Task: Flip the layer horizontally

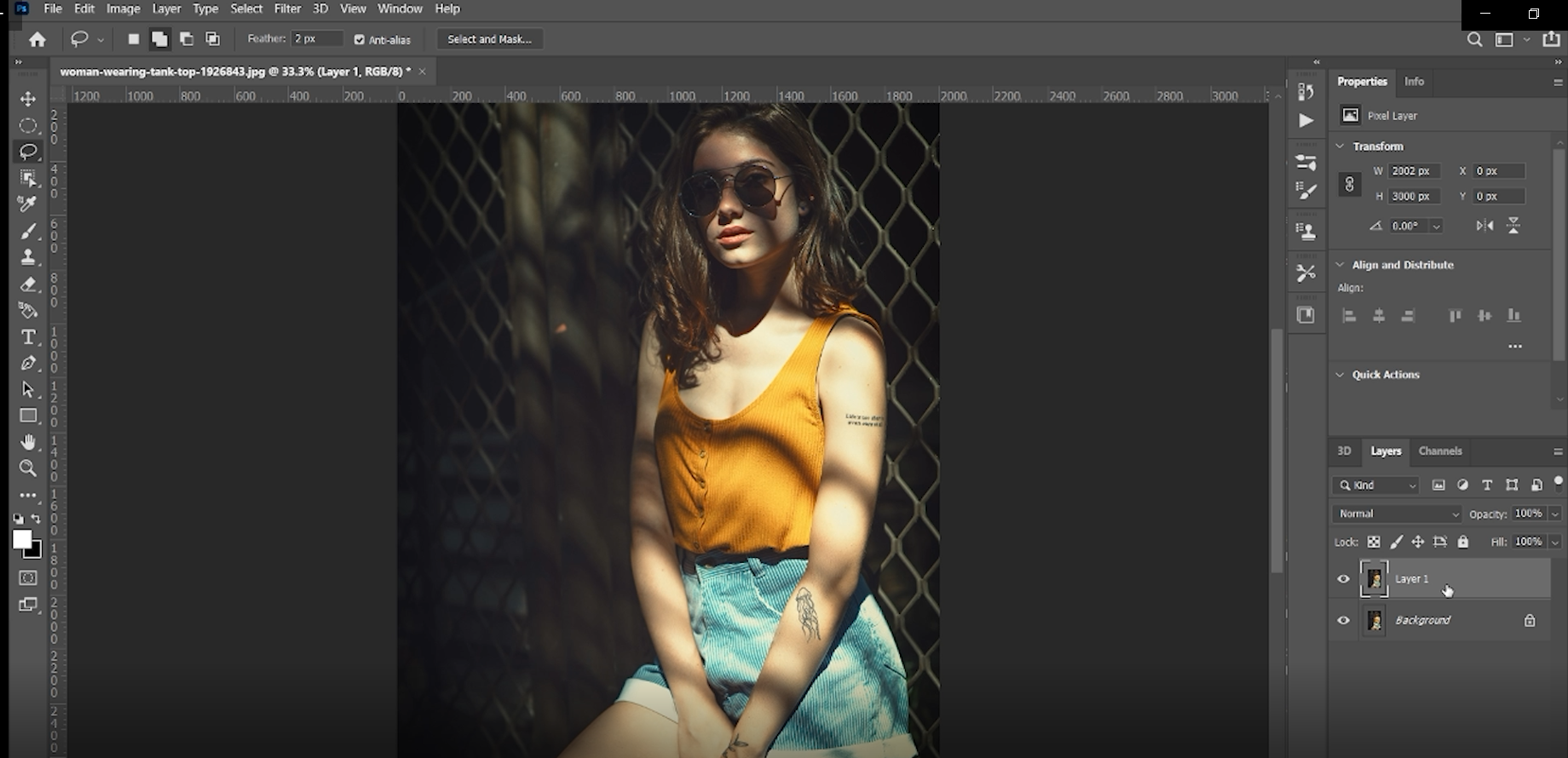Action: [1484, 226]
